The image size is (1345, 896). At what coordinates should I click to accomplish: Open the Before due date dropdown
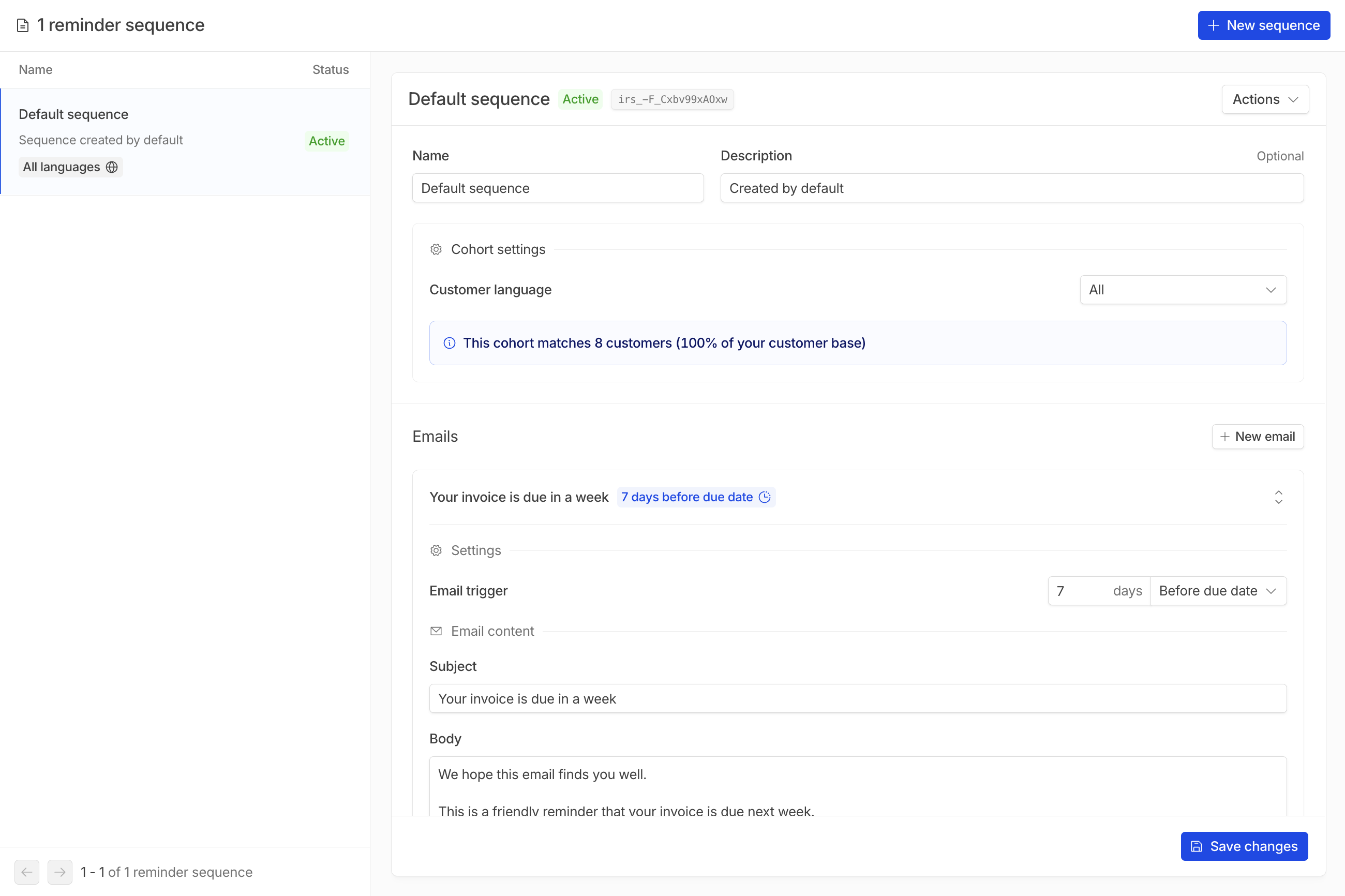tap(1218, 591)
